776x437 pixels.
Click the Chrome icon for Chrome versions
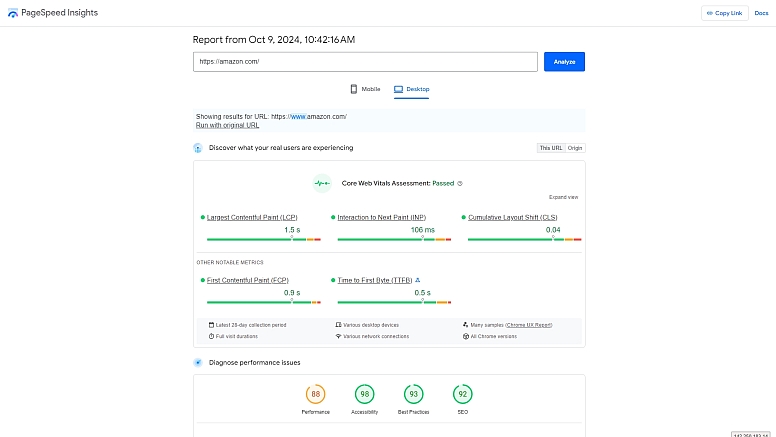click(466, 336)
